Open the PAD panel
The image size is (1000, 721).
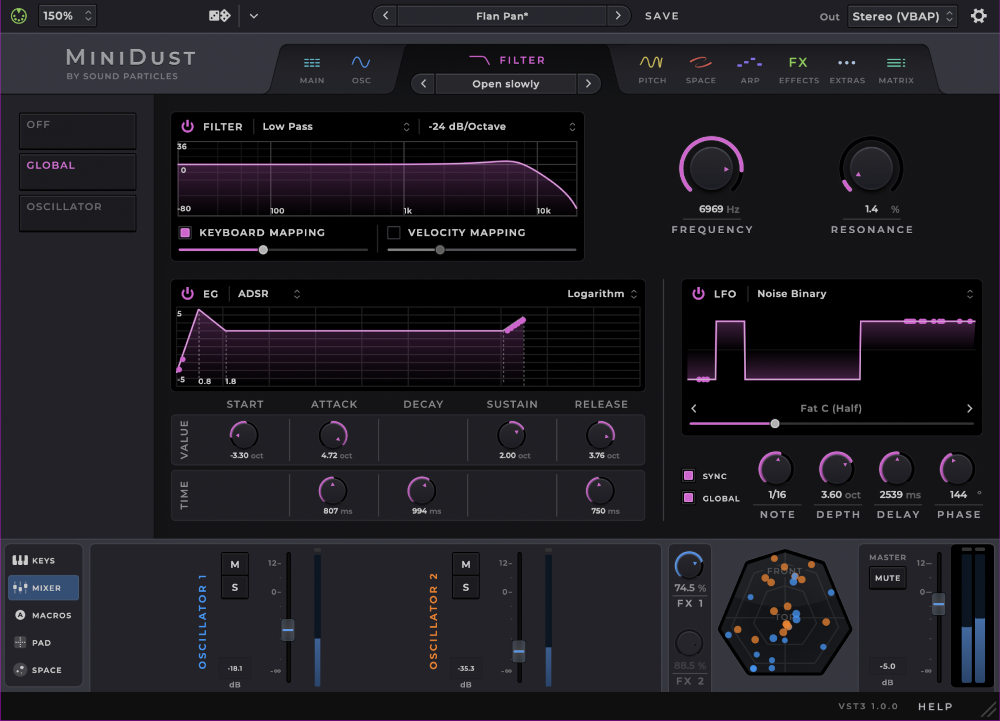(x=42, y=642)
